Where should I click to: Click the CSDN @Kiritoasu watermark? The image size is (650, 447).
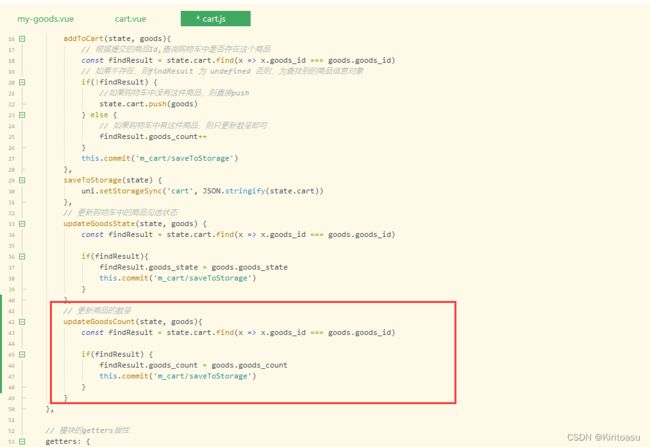point(603,436)
